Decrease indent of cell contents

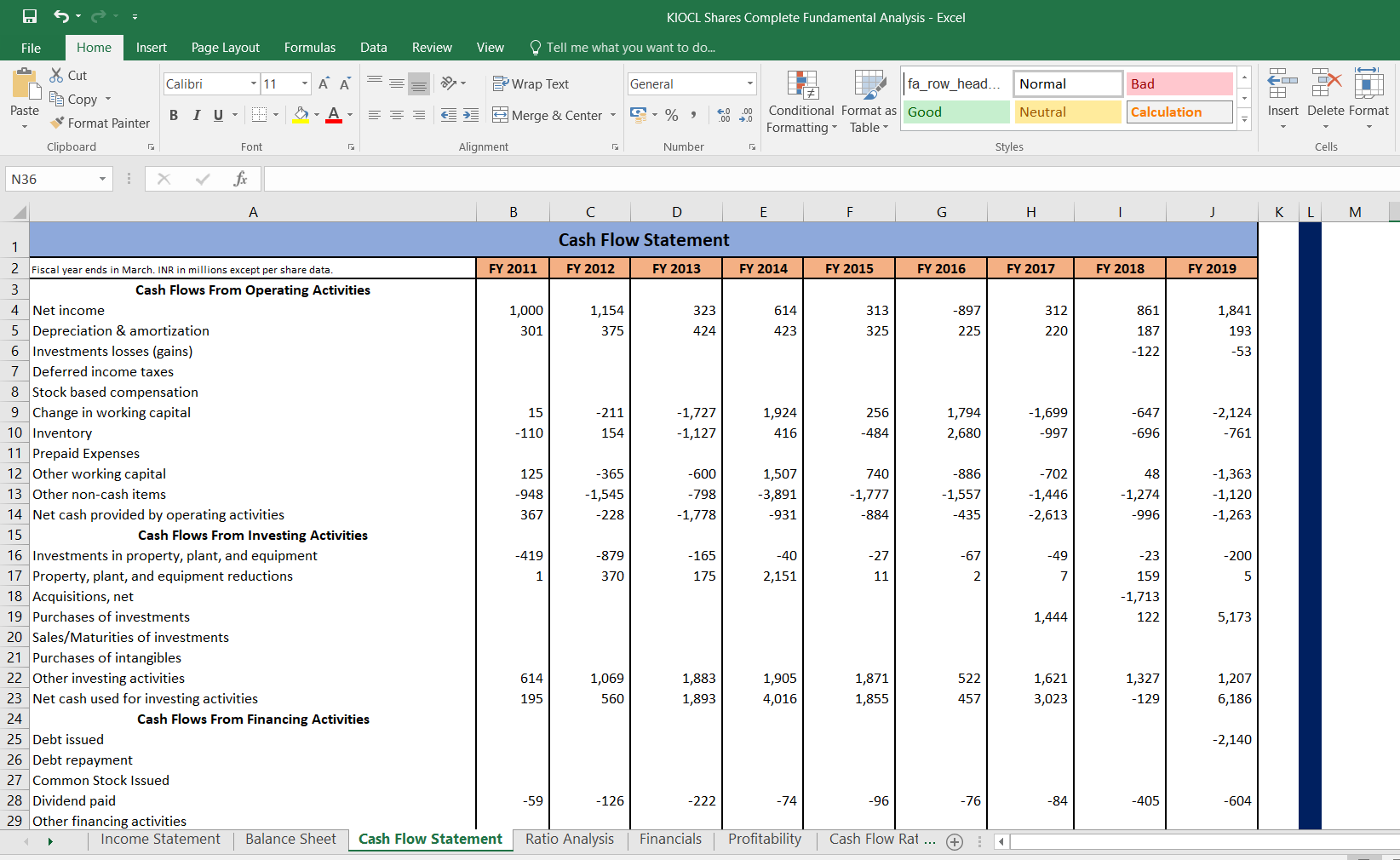coord(449,115)
